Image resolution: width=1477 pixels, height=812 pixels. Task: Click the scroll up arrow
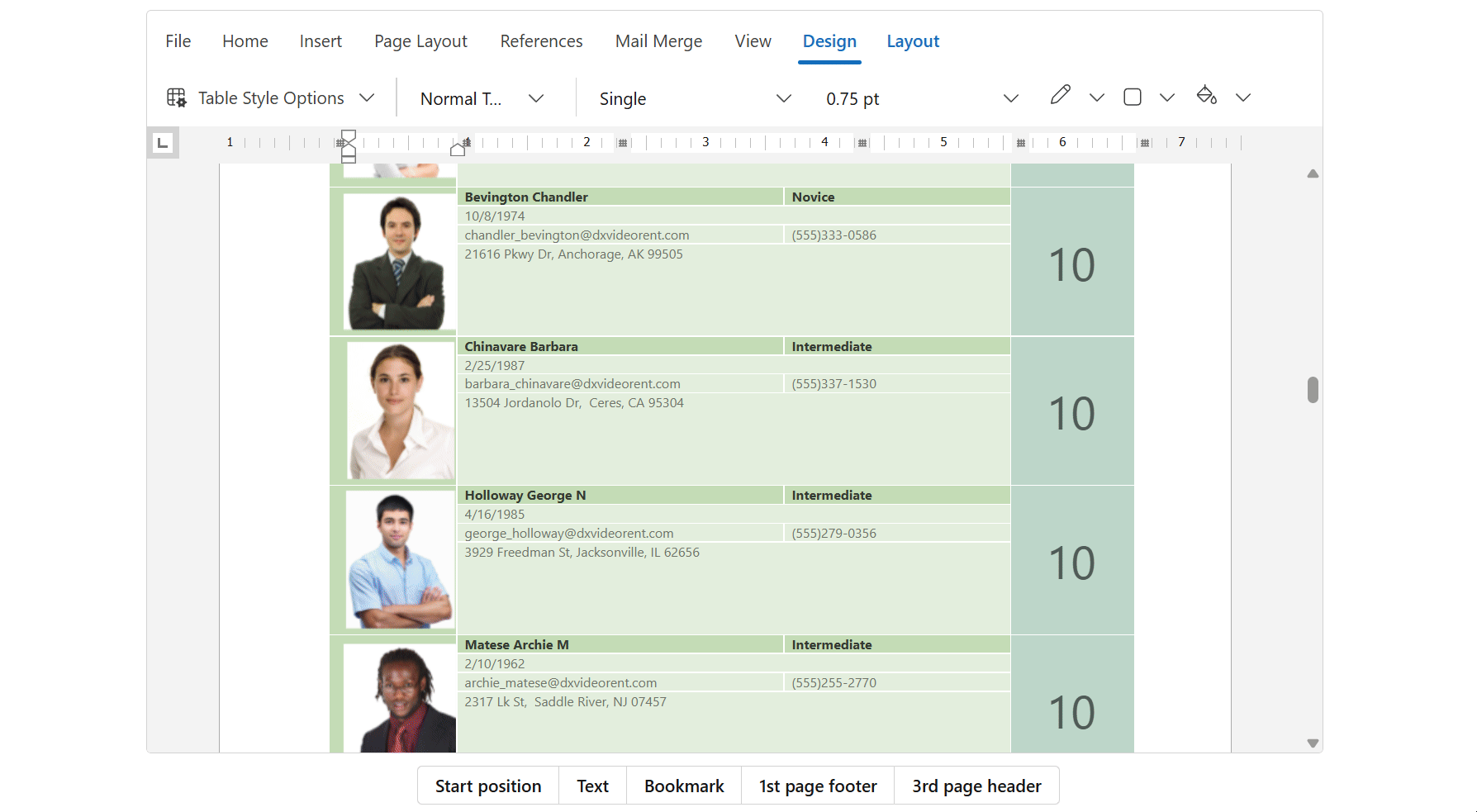(x=1313, y=174)
